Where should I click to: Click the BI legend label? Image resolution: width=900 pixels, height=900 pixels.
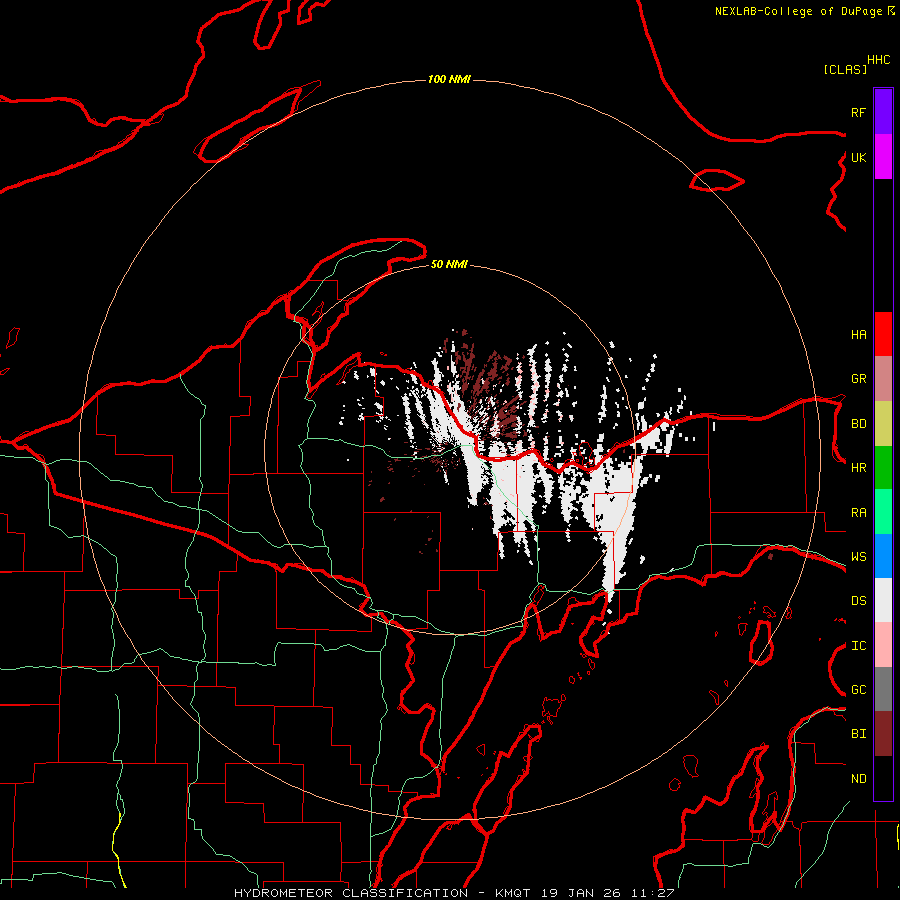tap(858, 734)
